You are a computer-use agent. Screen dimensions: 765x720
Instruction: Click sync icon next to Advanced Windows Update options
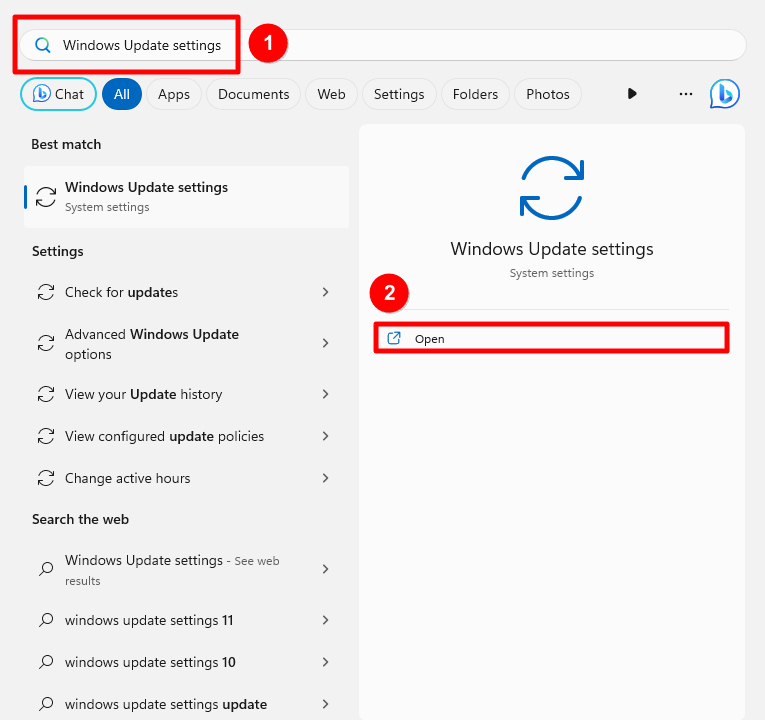coord(46,343)
